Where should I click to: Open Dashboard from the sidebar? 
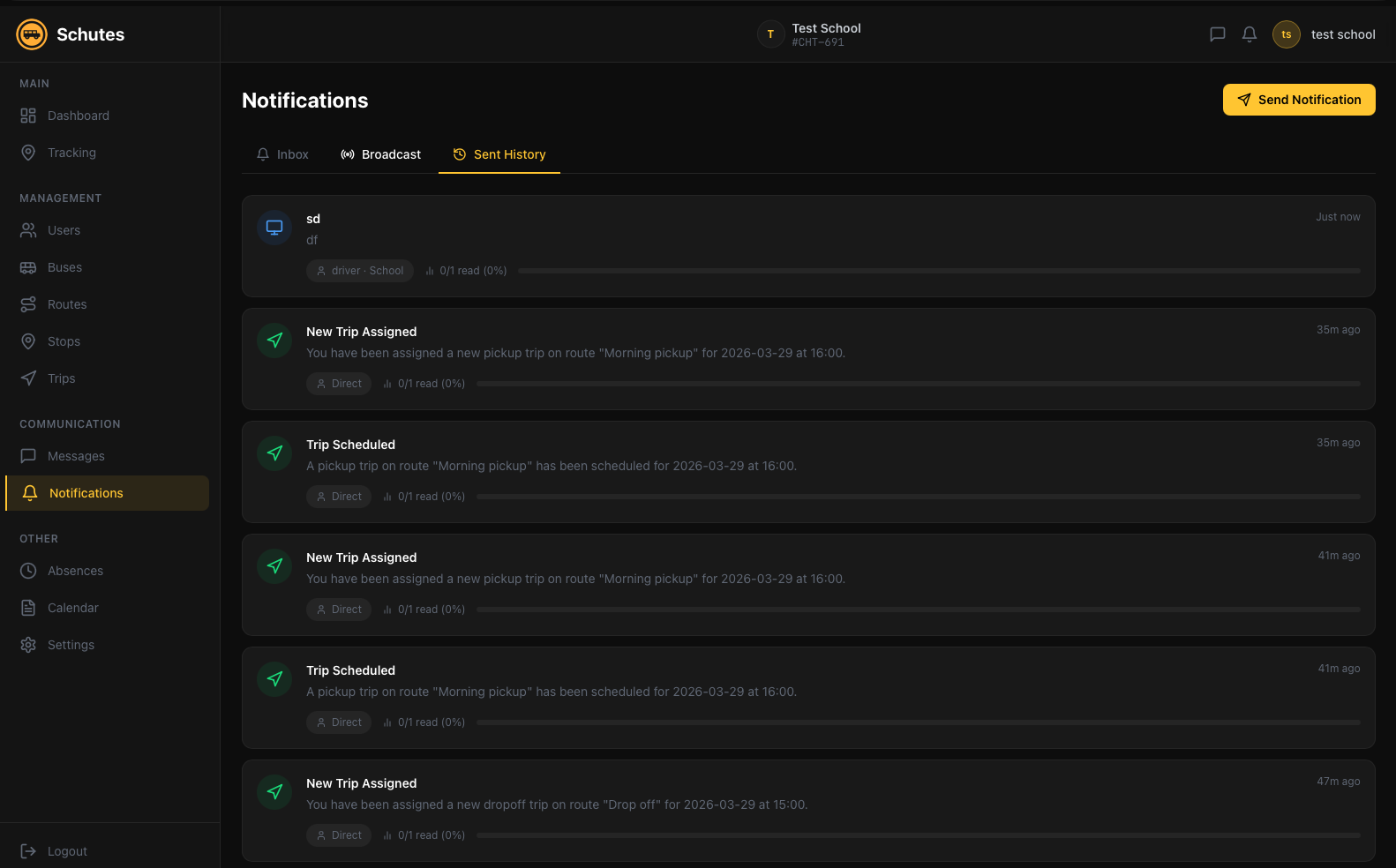coord(107,116)
